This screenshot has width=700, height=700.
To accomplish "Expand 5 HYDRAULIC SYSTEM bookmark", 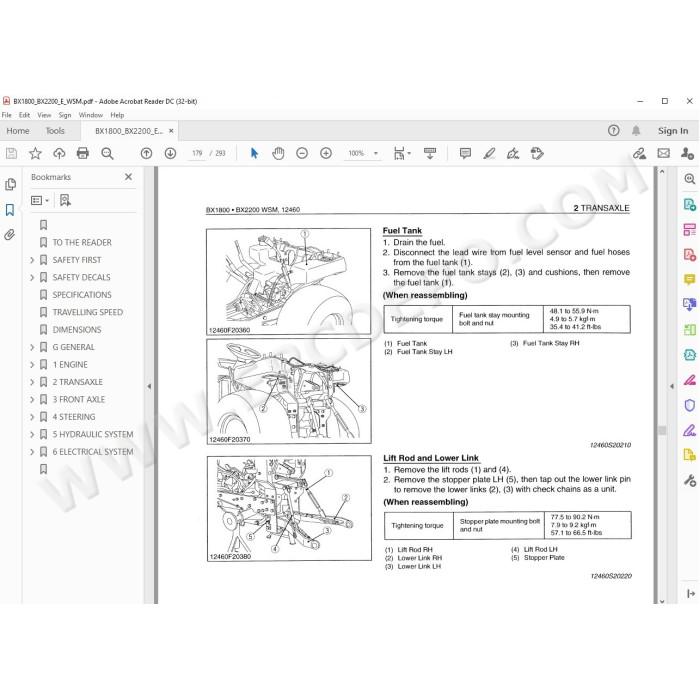I will [x=32, y=434].
